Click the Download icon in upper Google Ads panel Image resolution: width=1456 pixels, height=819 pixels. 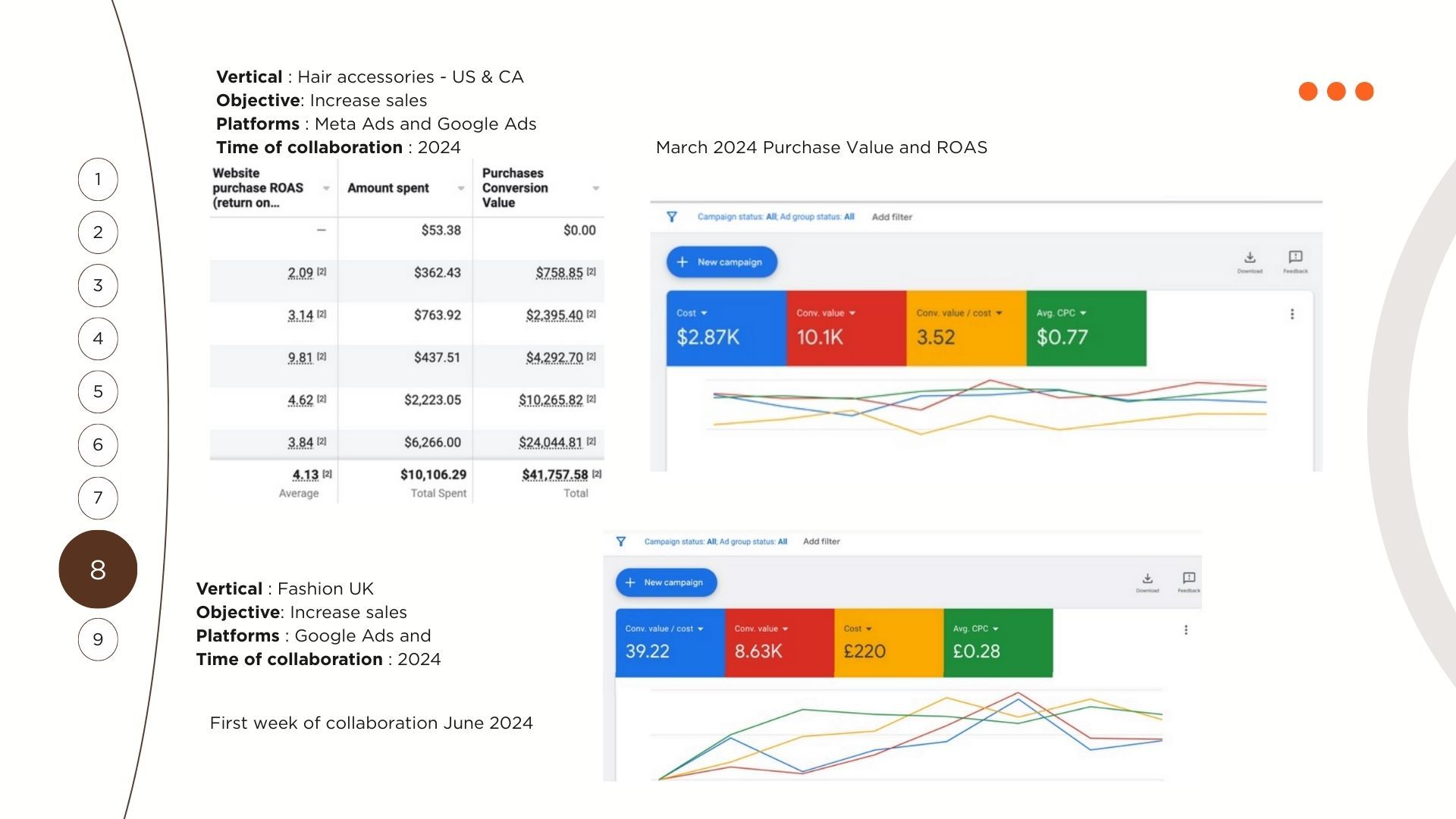(1250, 258)
